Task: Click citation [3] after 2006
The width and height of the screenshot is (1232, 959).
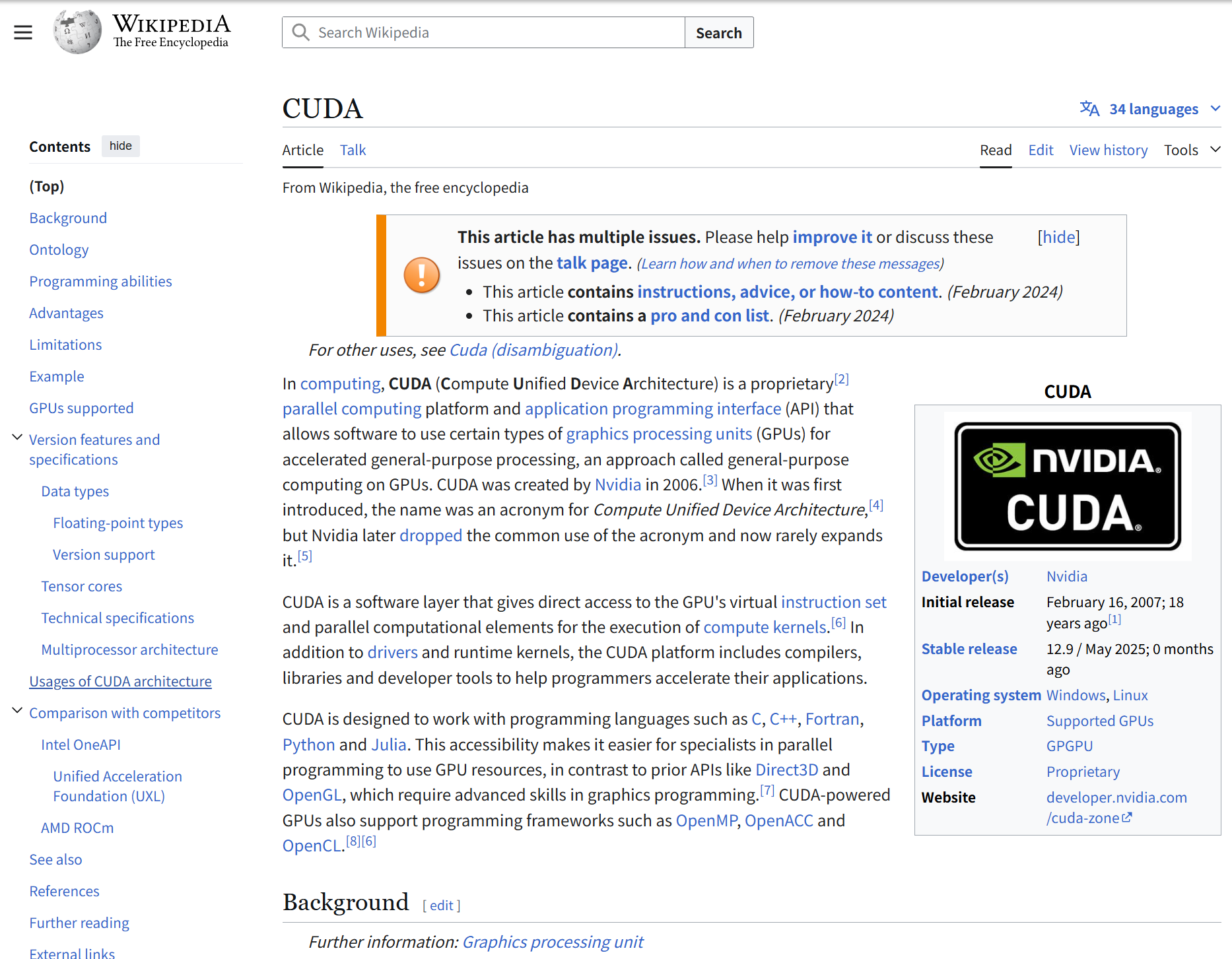Action: pyautogui.click(x=710, y=480)
